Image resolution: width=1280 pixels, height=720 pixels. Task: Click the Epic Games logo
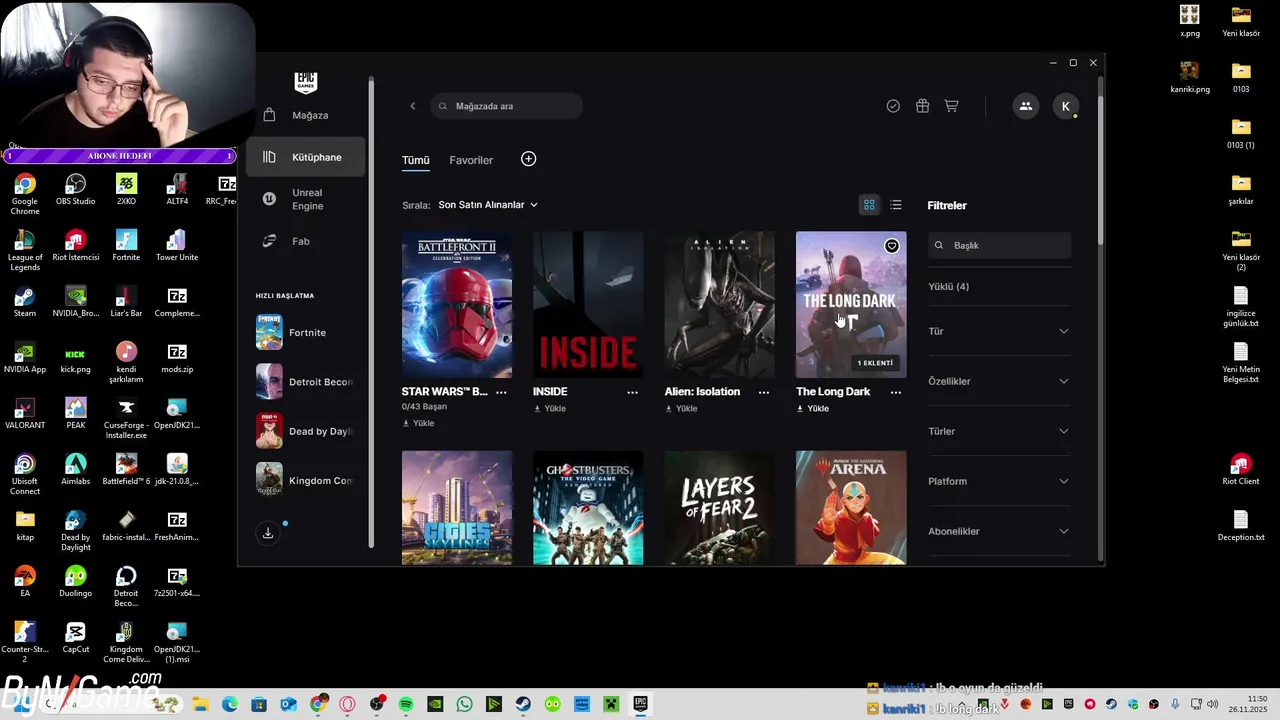(306, 81)
